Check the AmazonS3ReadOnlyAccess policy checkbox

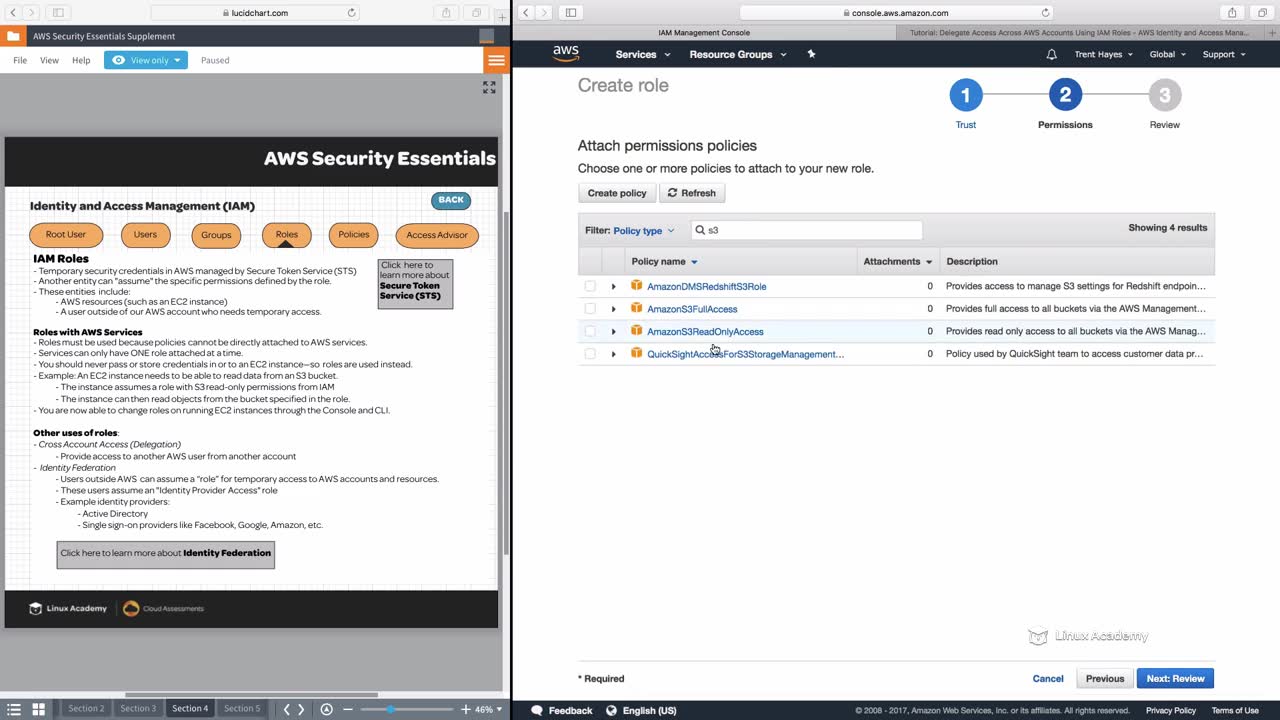click(590, 331)
